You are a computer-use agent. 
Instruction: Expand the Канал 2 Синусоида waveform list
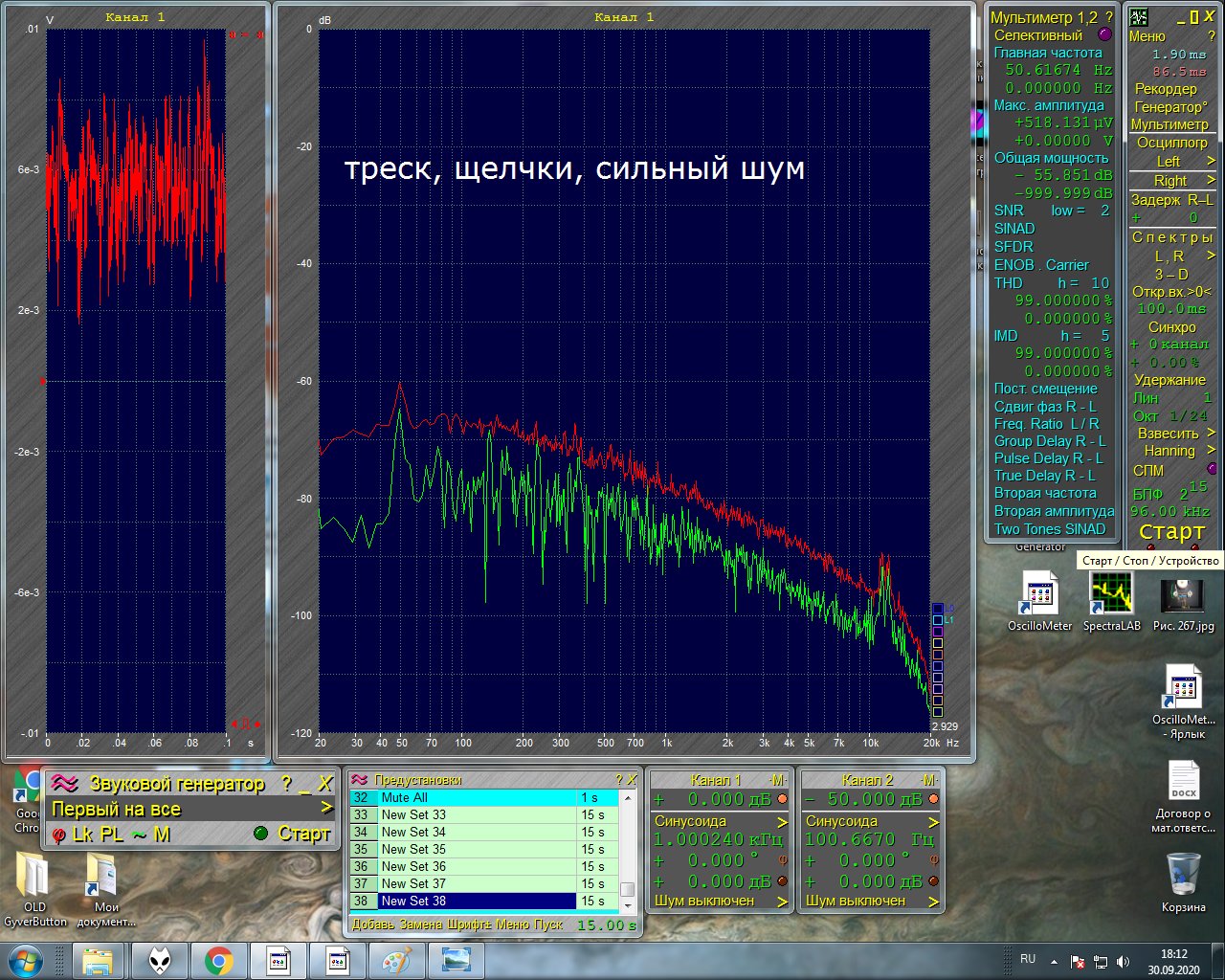click(933, 822)
